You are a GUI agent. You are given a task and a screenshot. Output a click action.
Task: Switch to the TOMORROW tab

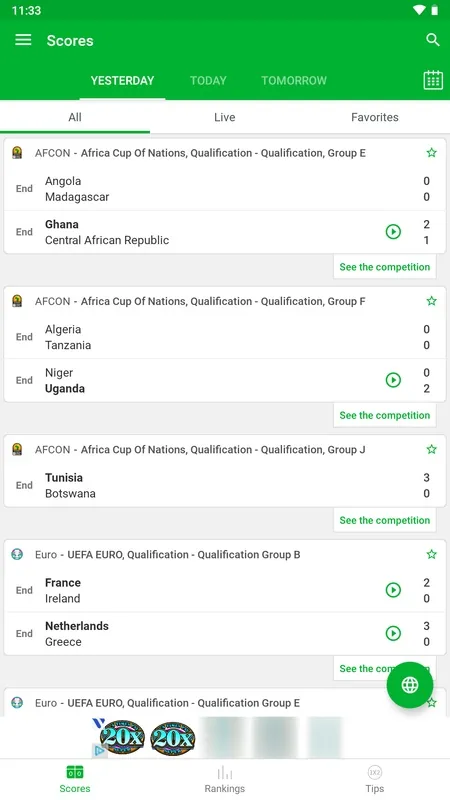coord(294,81)
